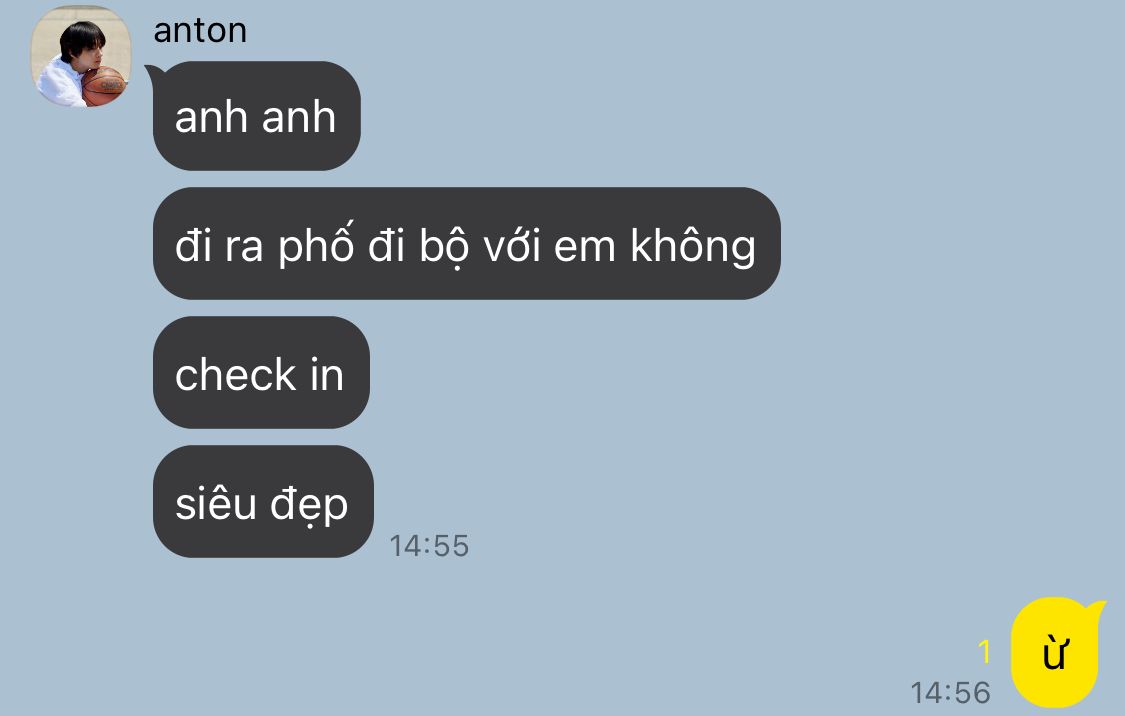The width and height of the screenshot is (1125, 716).
Task: Click the word "check" in the message
Action: click(235, 375)
